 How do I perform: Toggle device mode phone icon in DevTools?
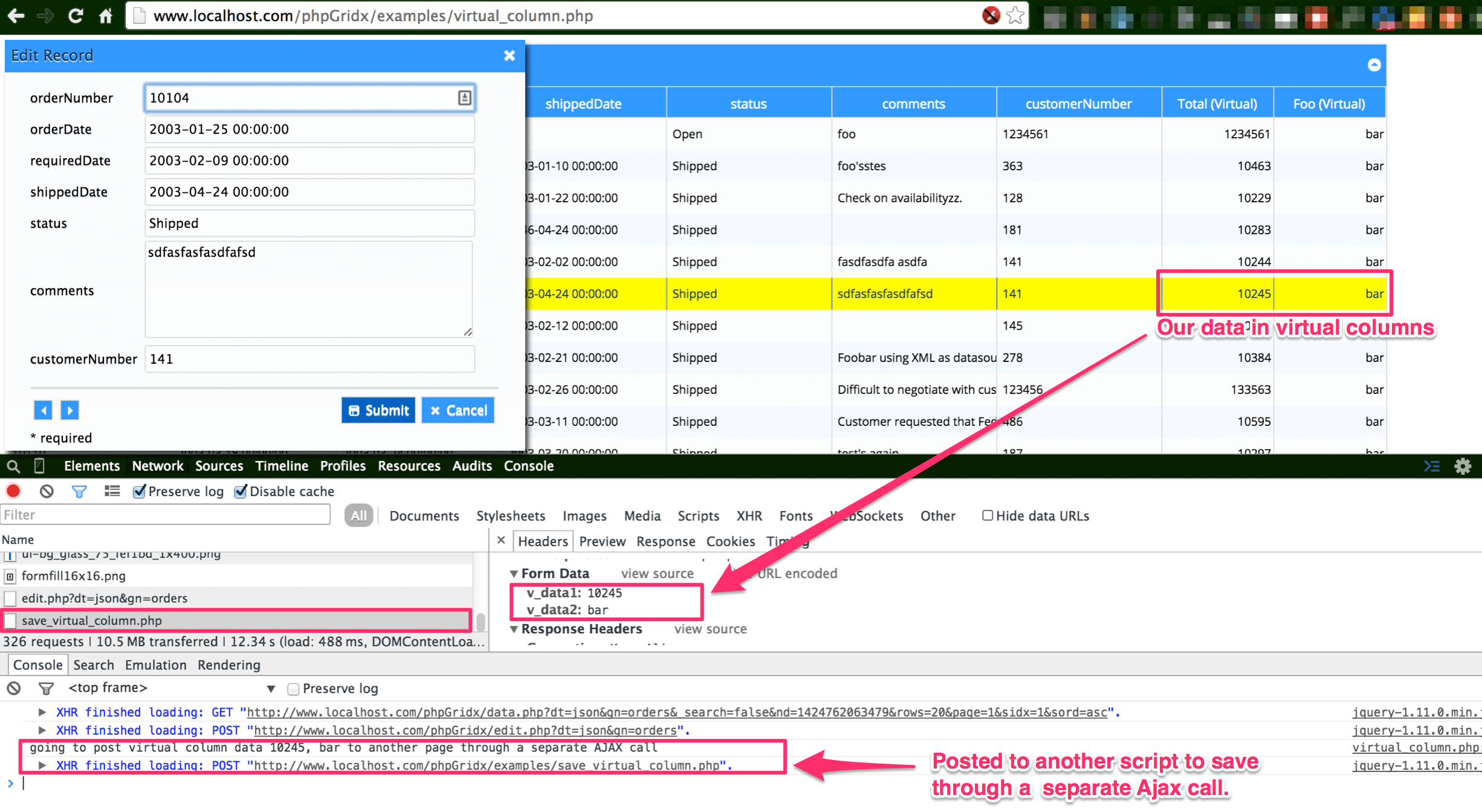39,466
